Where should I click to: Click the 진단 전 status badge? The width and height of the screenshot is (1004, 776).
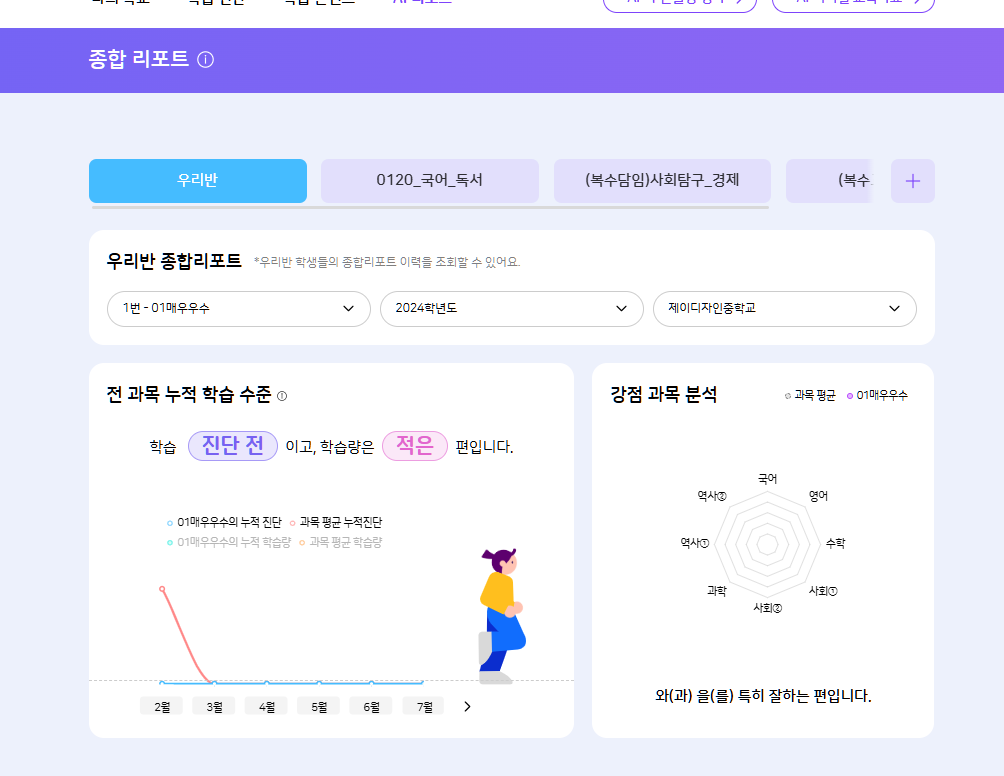[233, 446]
